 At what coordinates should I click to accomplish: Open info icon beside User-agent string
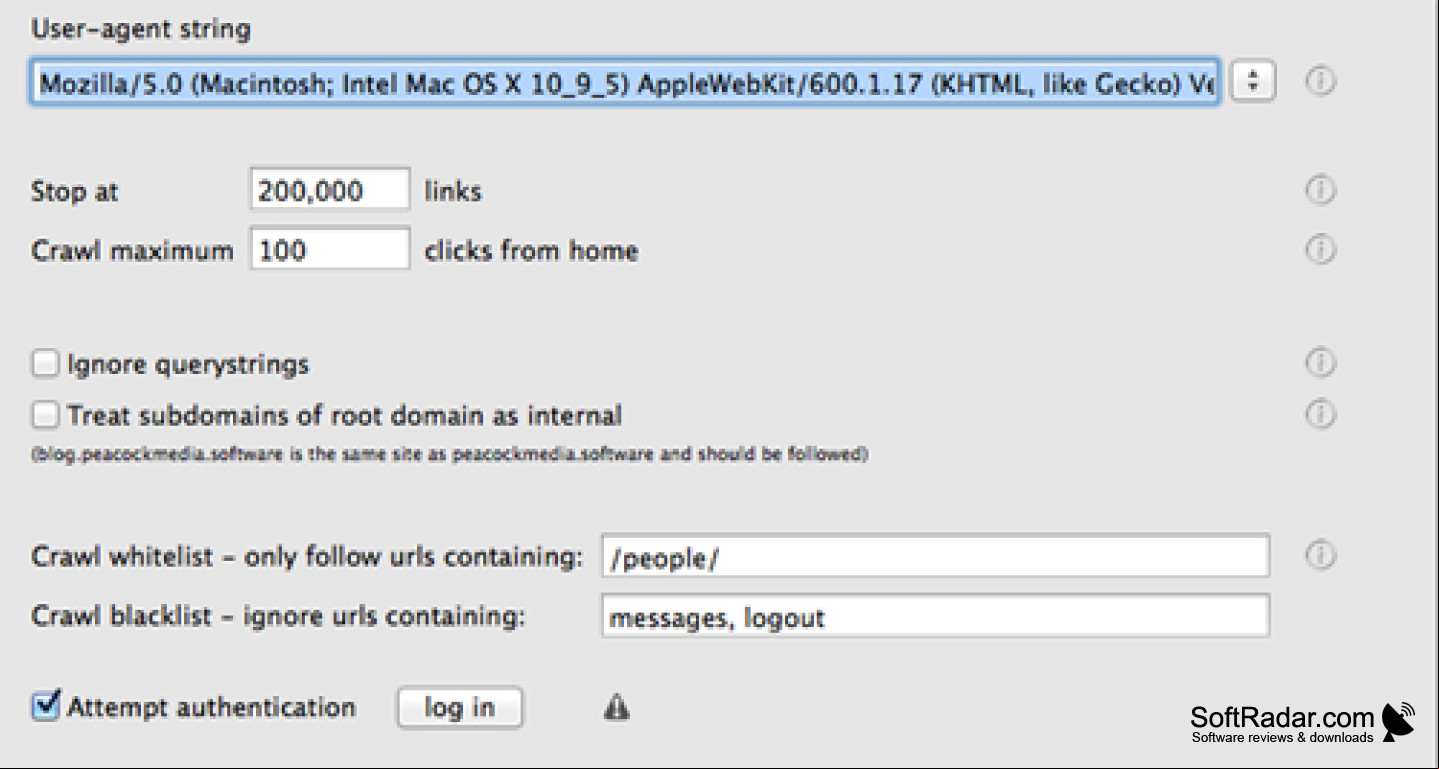pos(1320,81)
